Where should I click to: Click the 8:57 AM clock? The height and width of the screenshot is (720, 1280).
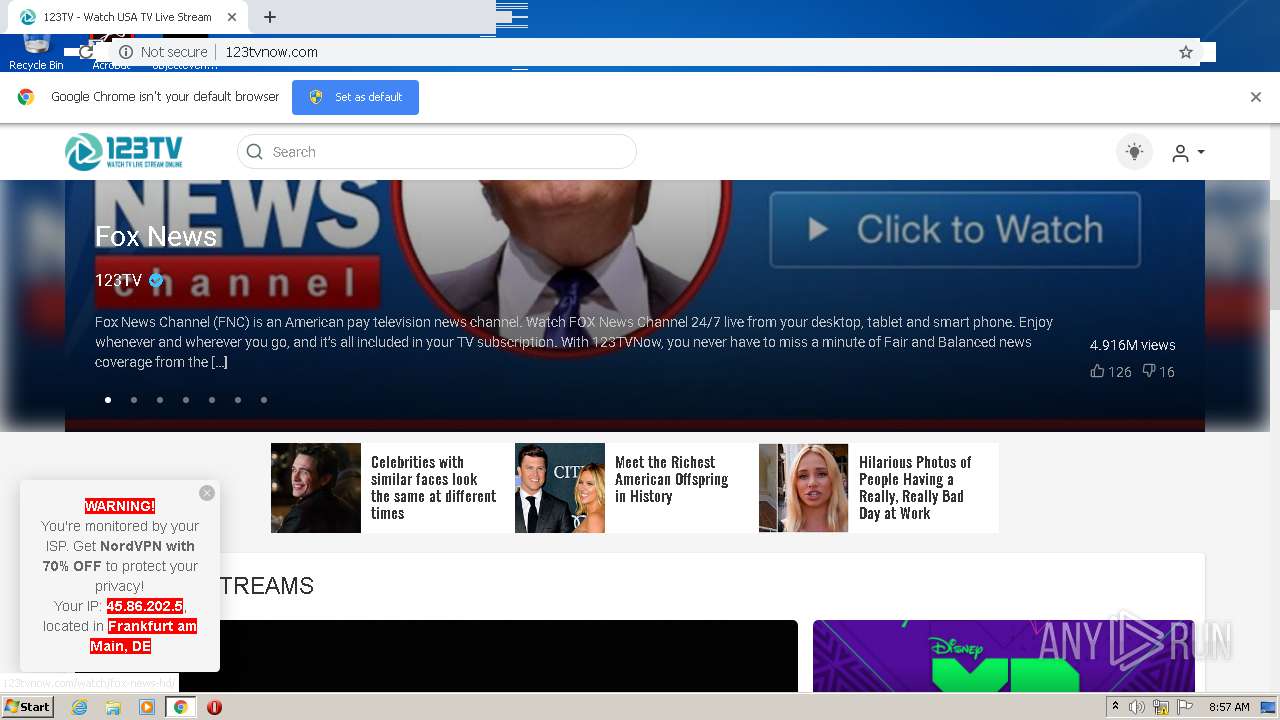1229,707
